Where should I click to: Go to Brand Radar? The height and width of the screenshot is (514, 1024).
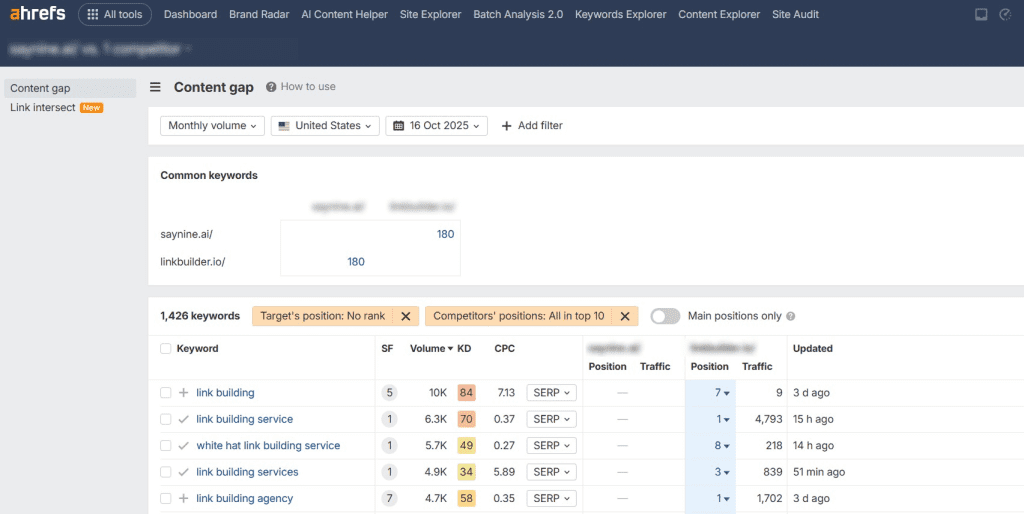259,14
